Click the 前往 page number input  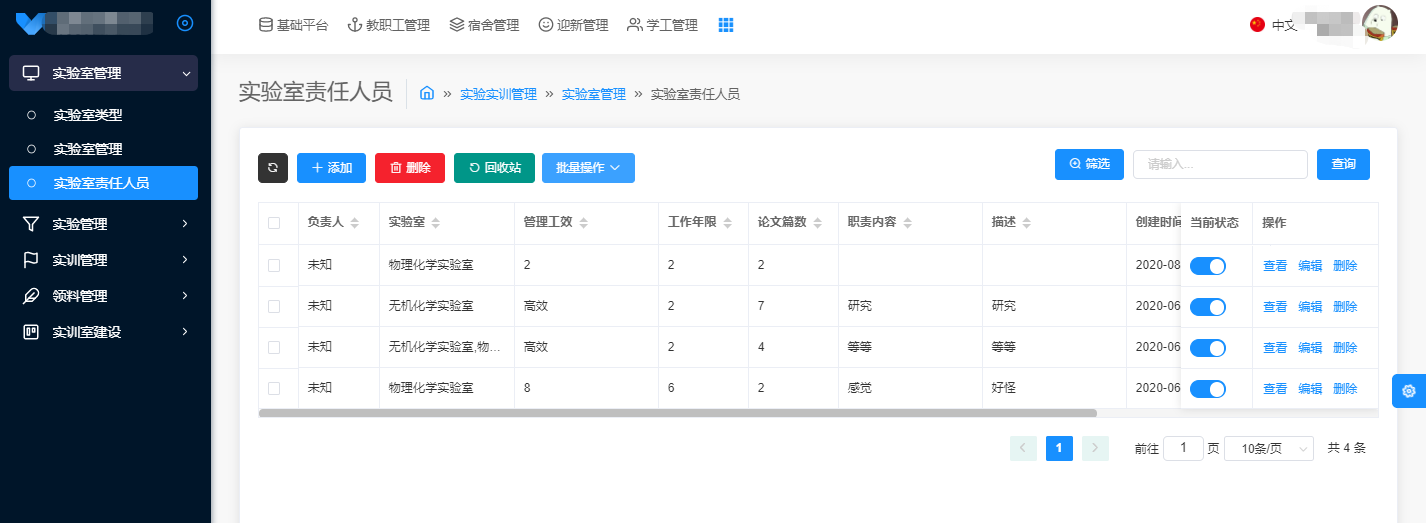(x=1184, y=448)
